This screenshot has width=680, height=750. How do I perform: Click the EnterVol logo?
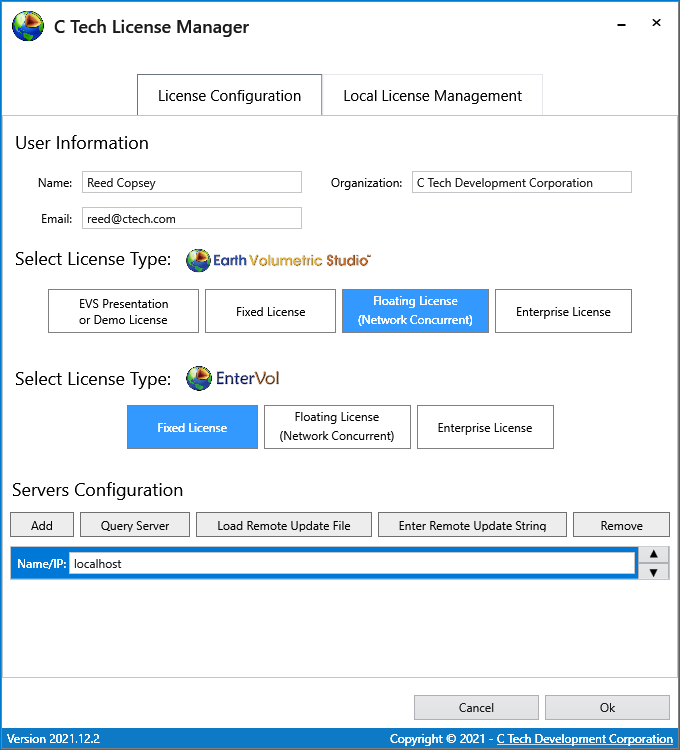coord(232,378)
